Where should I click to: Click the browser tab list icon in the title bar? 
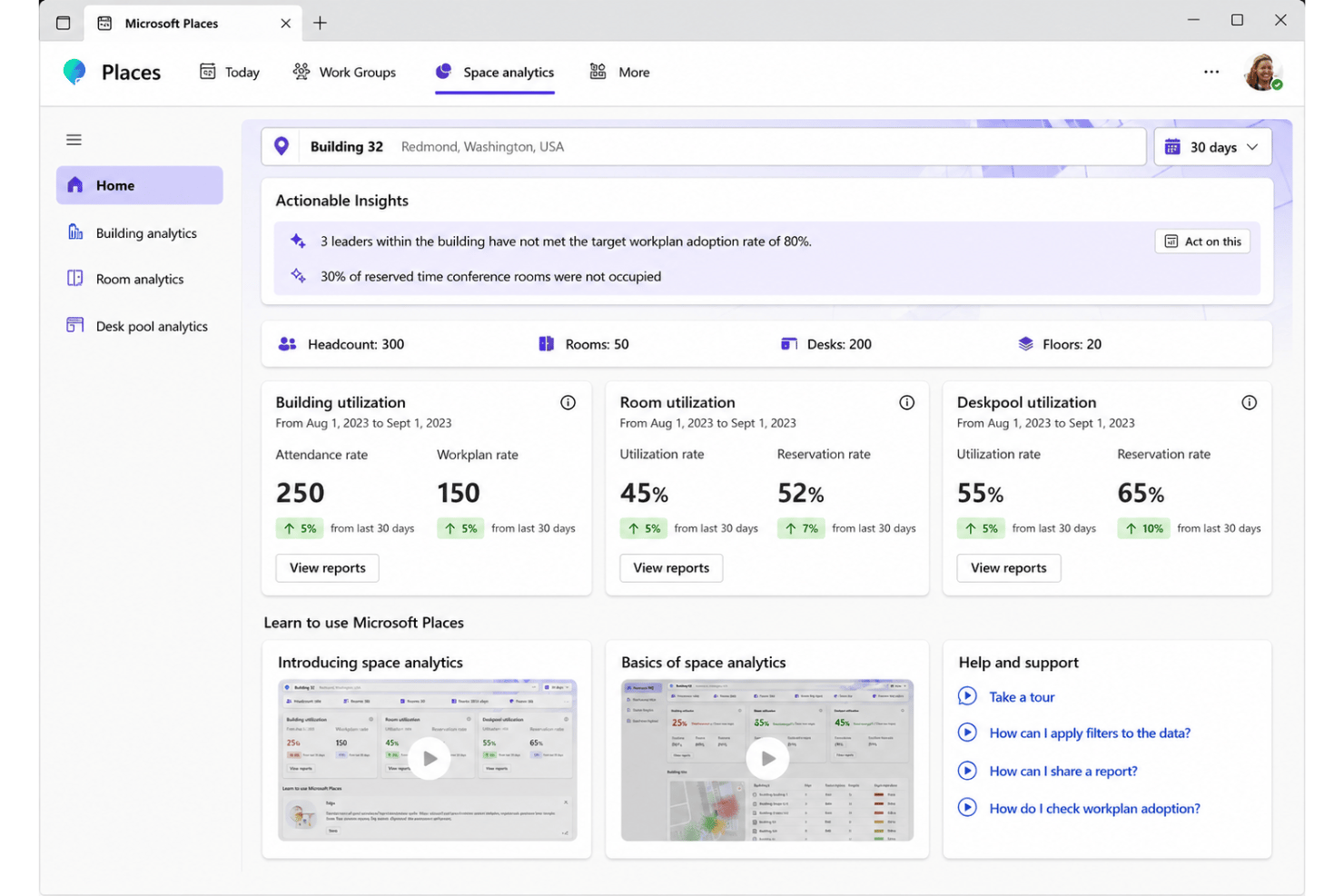pos(64,23)
